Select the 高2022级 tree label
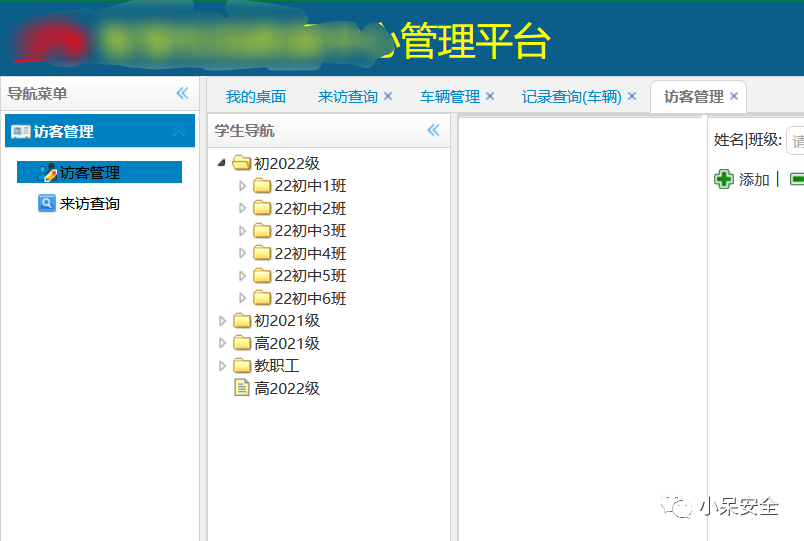The height and width of the screenshot is (541, 804). click(x=287, y=388)
